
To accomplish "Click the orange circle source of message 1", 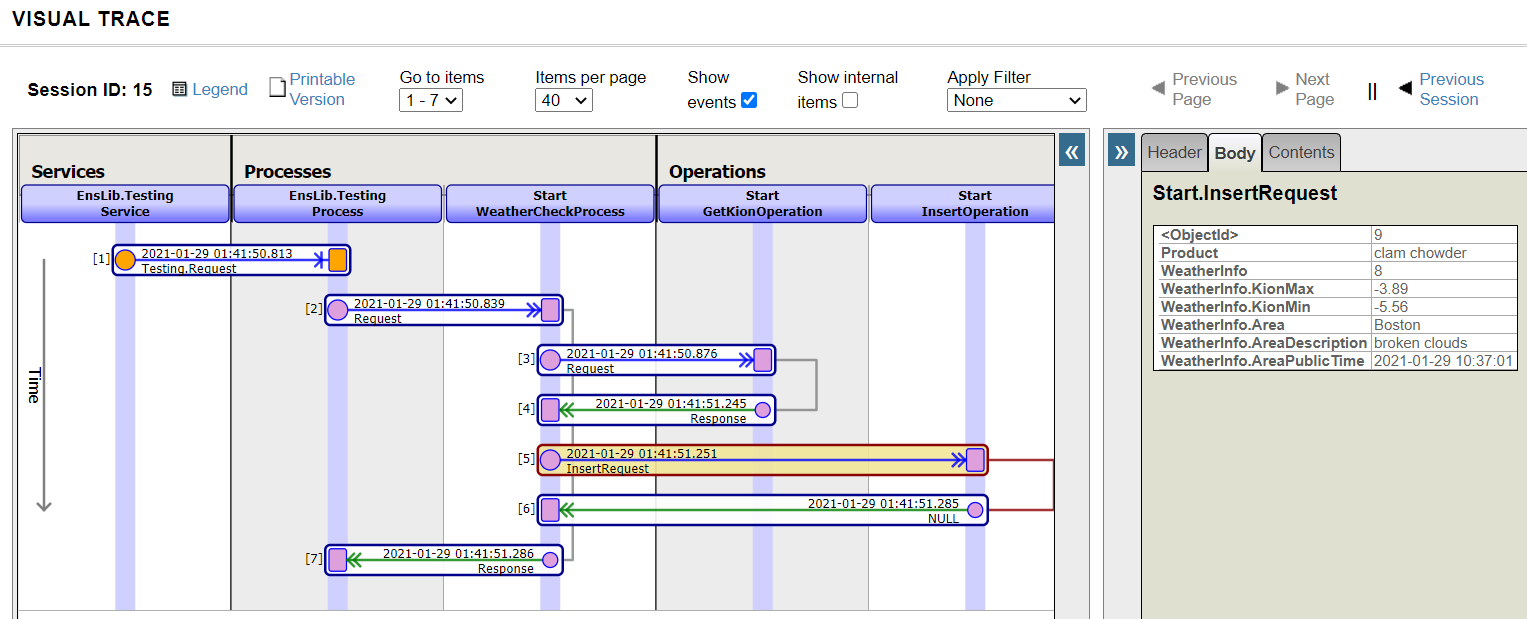I will (x=125, y=260).
